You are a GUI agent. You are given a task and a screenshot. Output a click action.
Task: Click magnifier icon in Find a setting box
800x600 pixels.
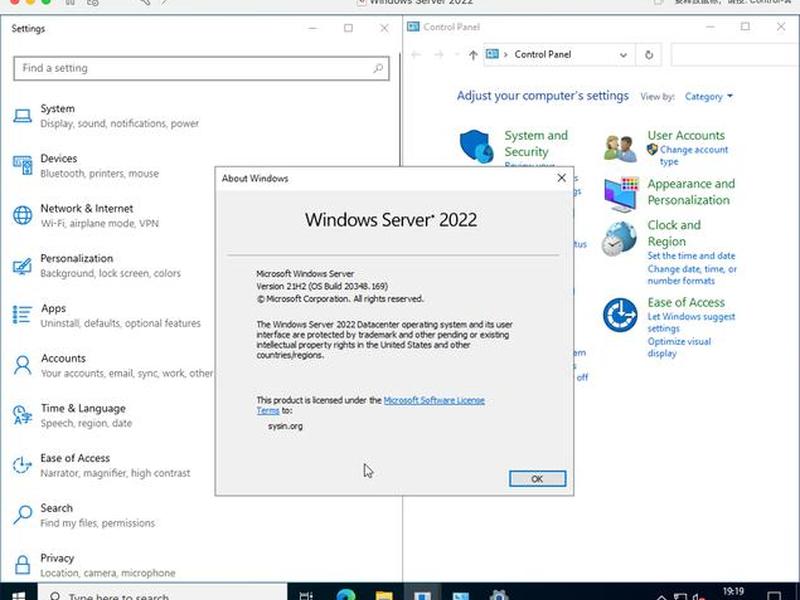click(x=378, y=68)
